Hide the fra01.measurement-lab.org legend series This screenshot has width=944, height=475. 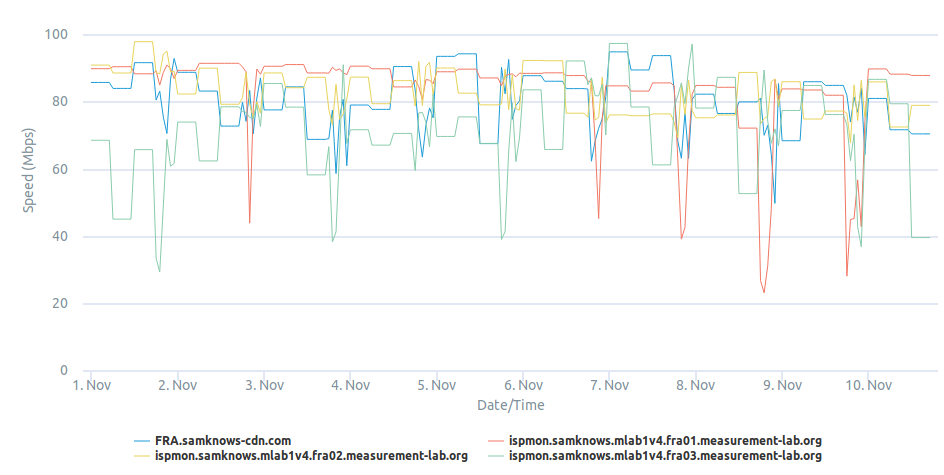coord(665,440)
